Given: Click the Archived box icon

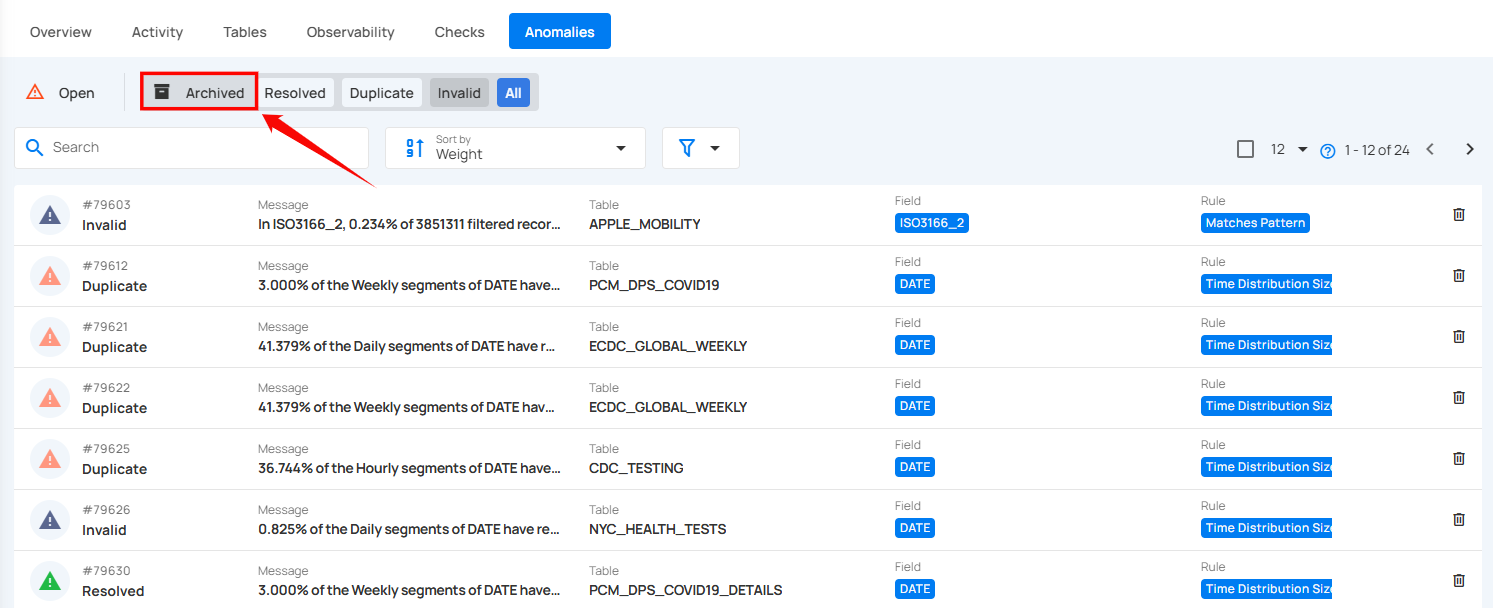Looking at the screenshot, I should (x=162, y=92).
